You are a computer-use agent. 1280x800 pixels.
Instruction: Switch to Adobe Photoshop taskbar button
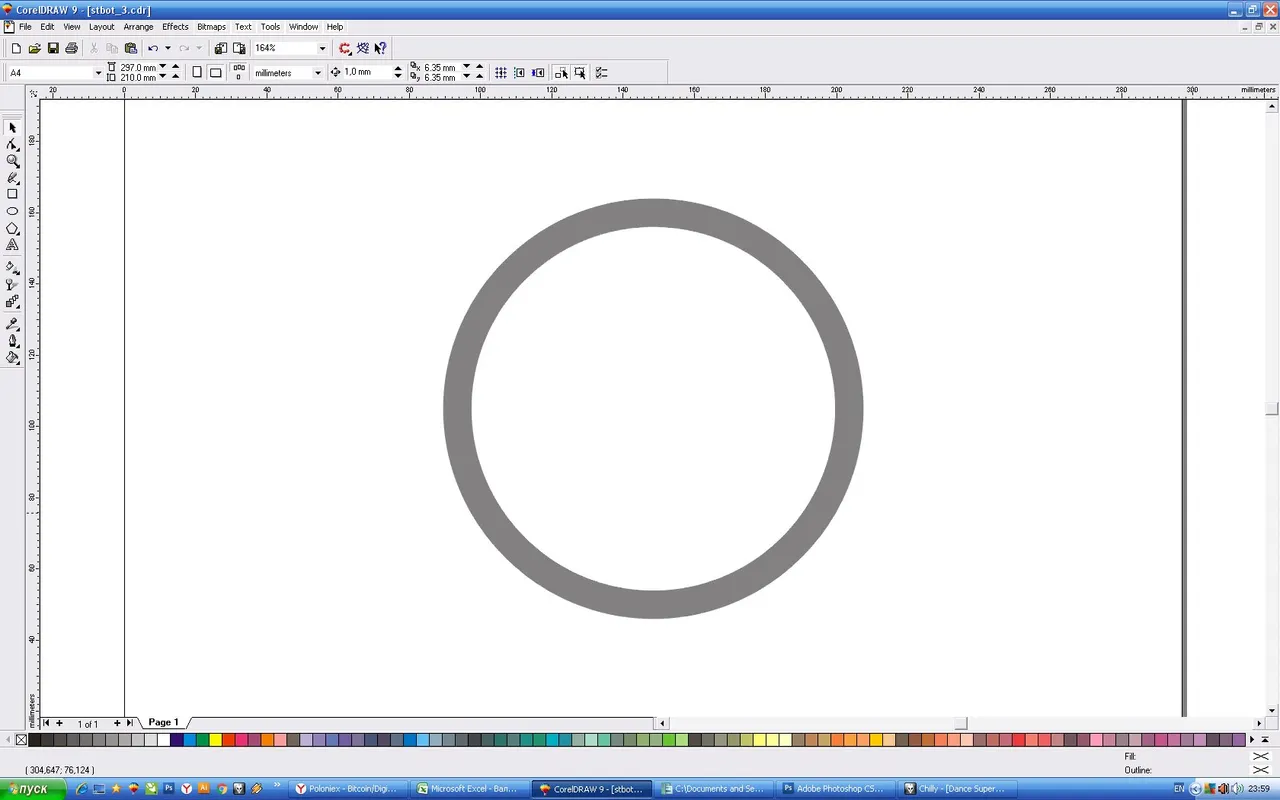coord(836,789)
